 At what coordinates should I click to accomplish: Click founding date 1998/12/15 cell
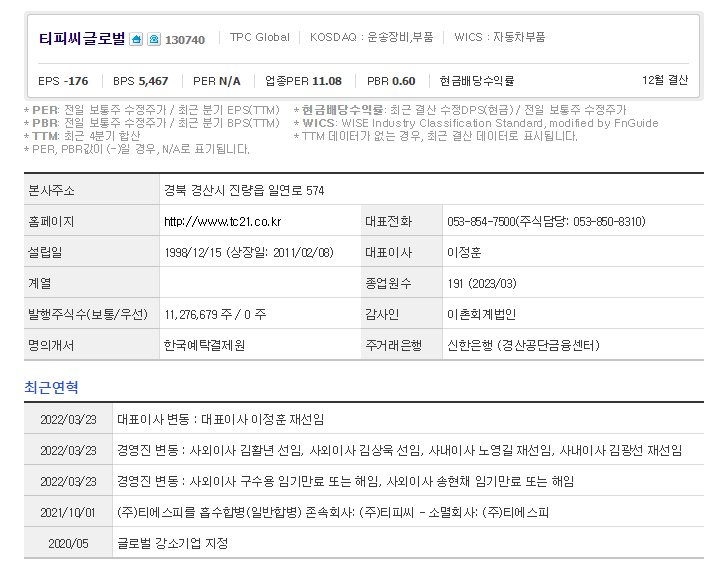point(260,252)
